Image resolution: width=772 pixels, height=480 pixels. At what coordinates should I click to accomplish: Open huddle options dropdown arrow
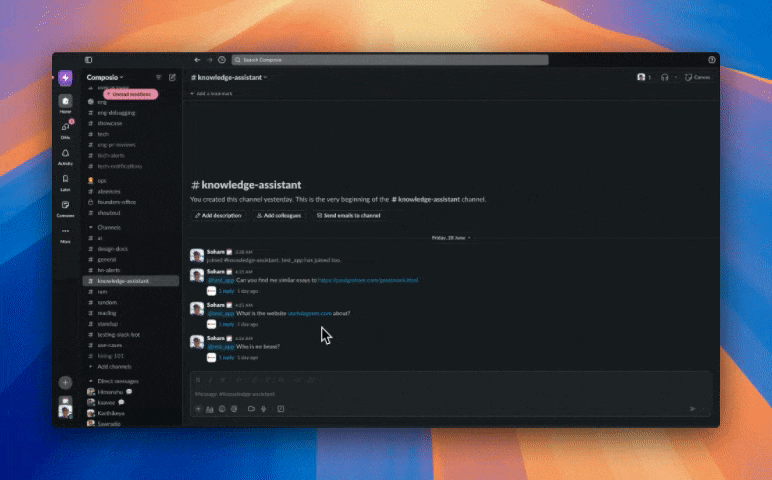coord(676,77)
